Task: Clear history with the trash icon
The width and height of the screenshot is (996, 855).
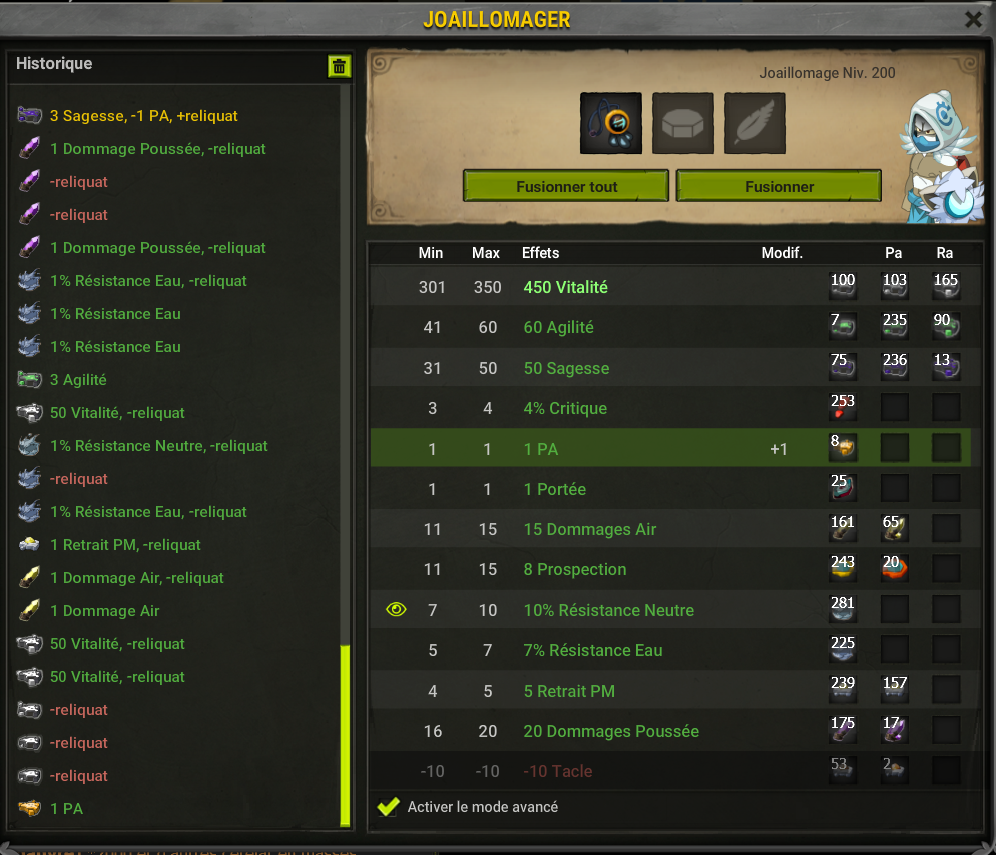Action: (339, 66)
